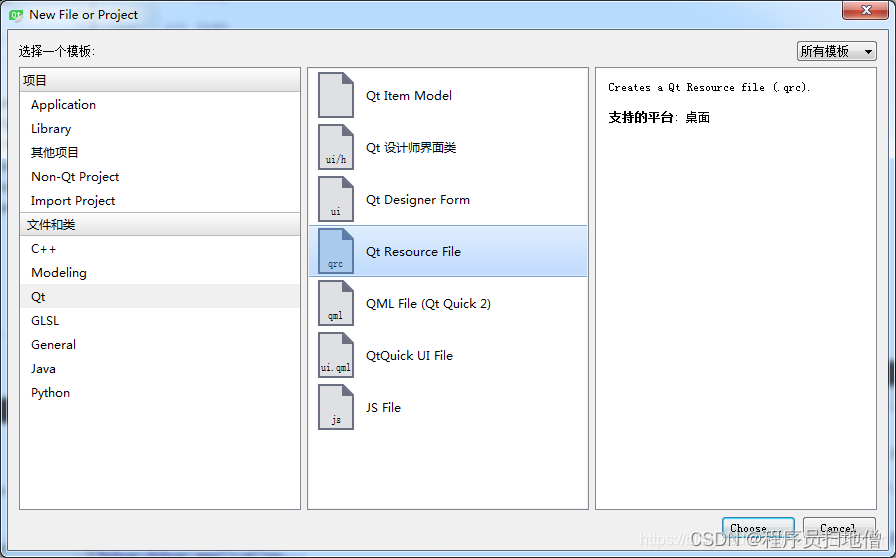Click the ui Designer Form icon
Screen dimensions: 896x558
[336, 199]
